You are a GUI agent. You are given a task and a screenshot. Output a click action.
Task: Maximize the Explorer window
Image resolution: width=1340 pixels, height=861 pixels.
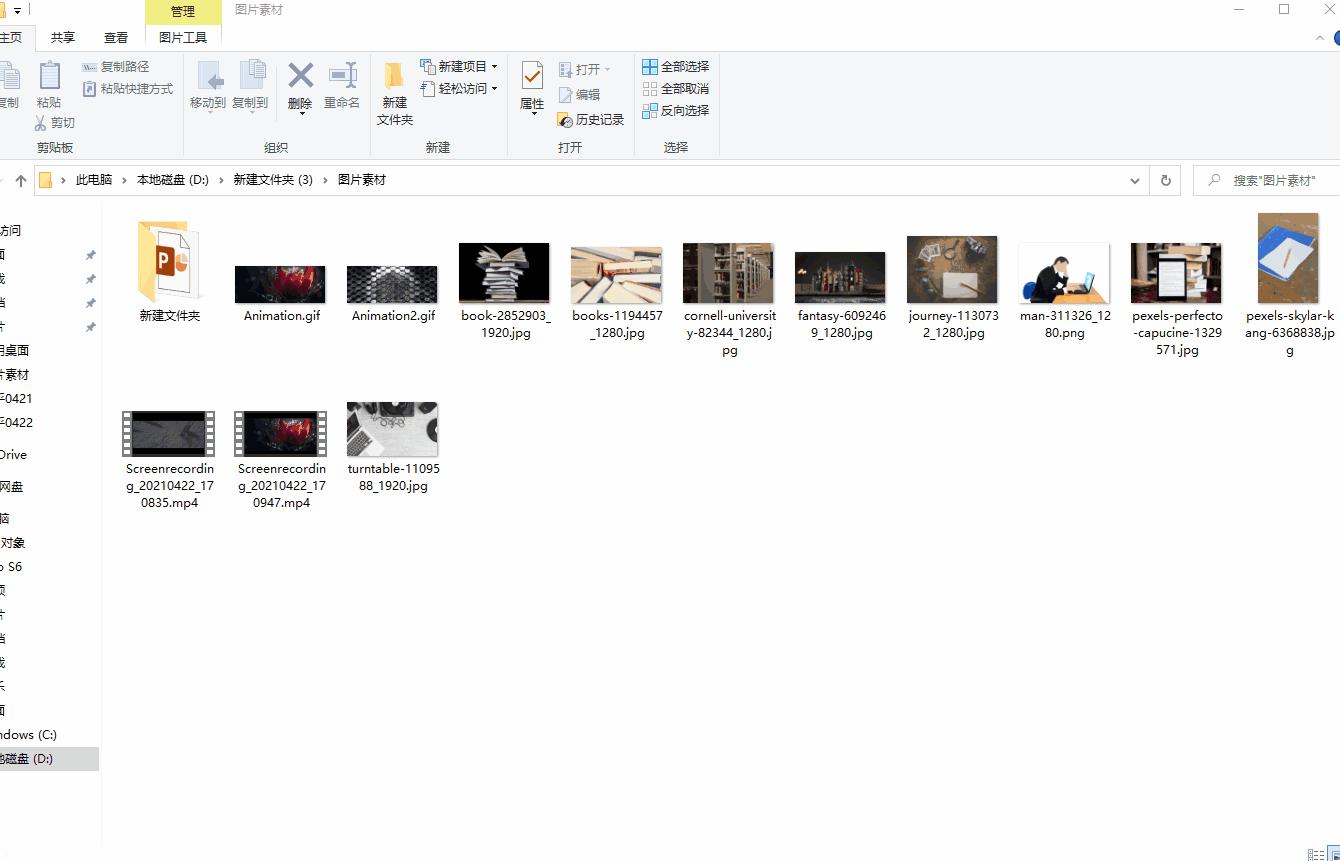tap(1284, 9)
